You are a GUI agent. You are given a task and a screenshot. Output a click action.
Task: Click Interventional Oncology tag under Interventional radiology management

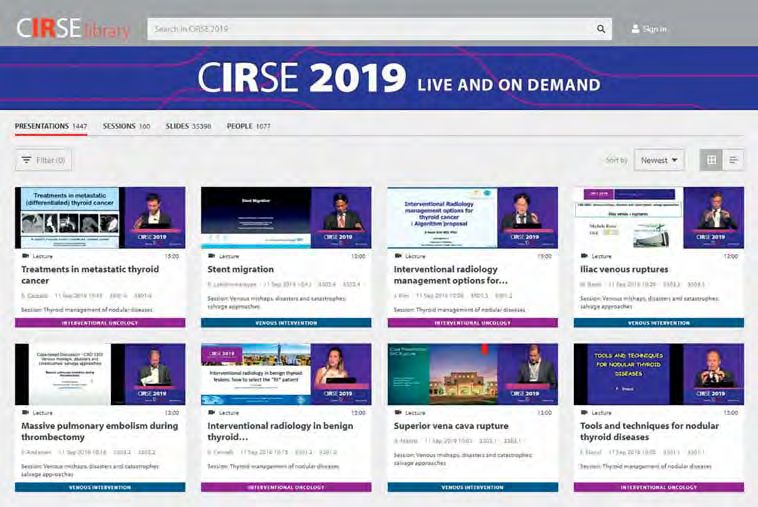coord(473,322)
